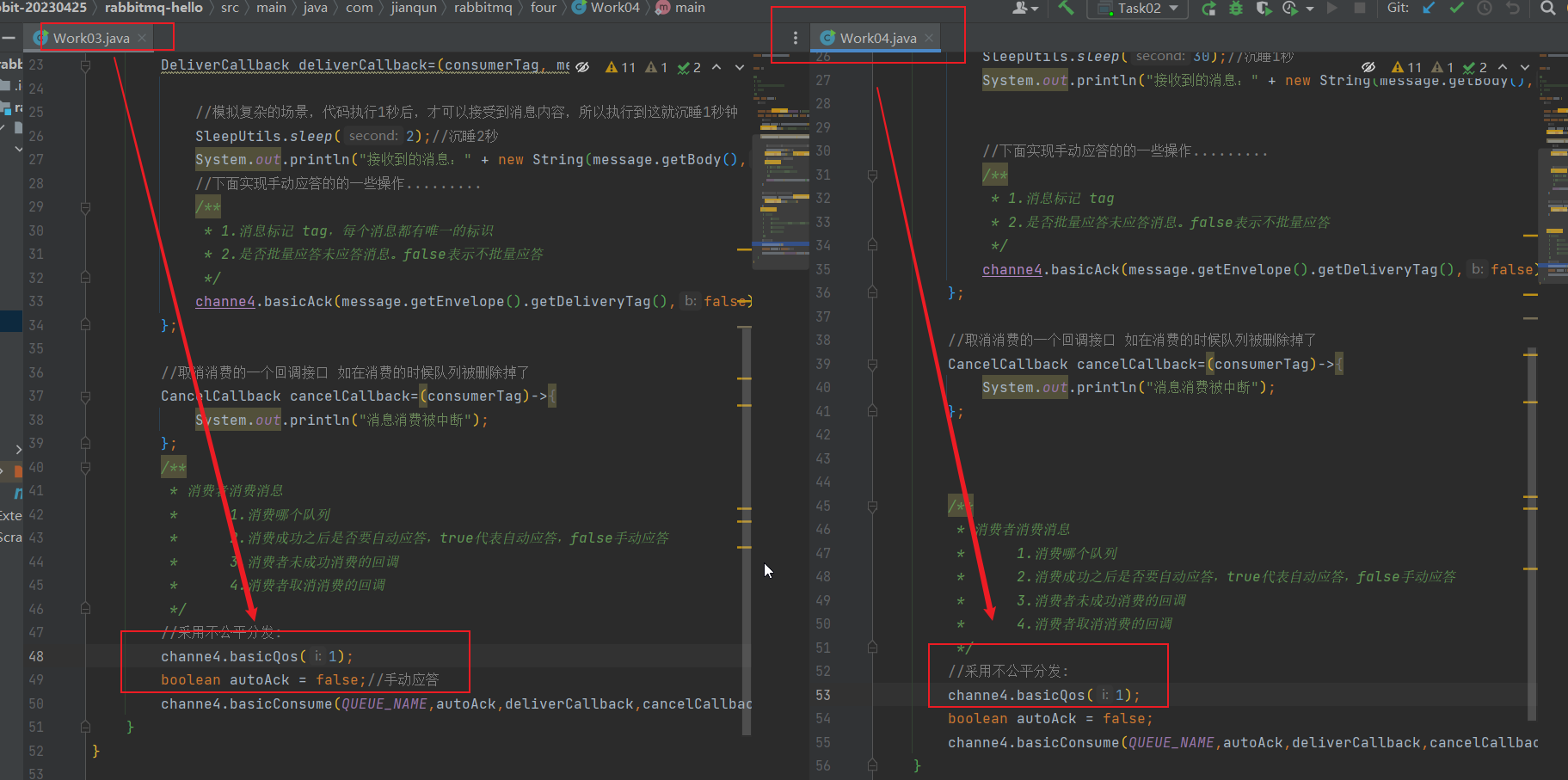Click the java breadcrumb segment

point(316,8)
